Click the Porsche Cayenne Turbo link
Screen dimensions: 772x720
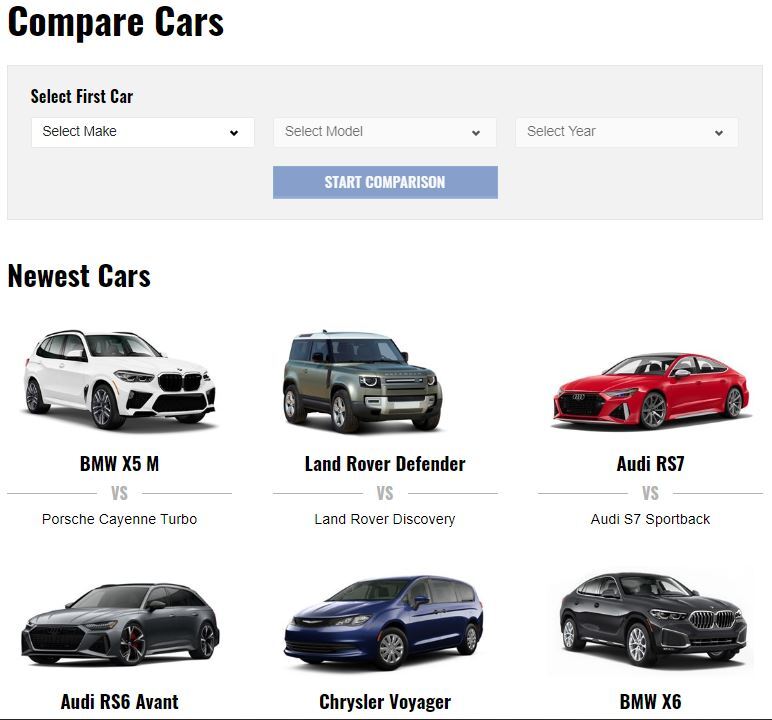(x=119, y=519)
